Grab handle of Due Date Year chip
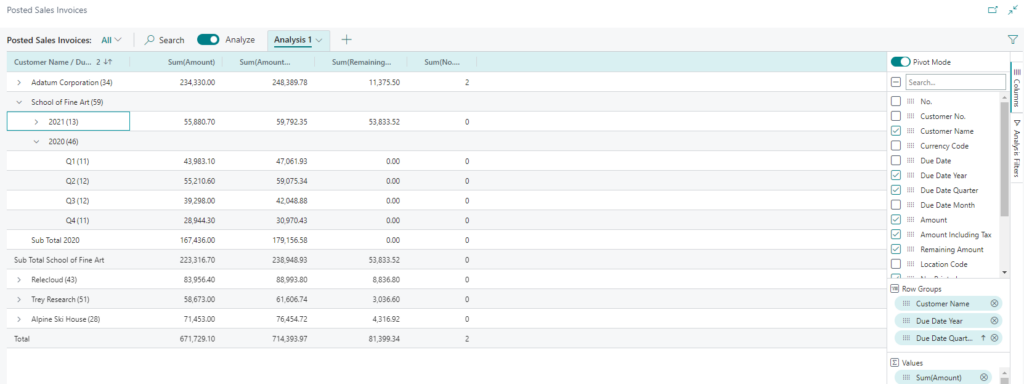This screenshot has height=384, width=1024. [906, 321]
